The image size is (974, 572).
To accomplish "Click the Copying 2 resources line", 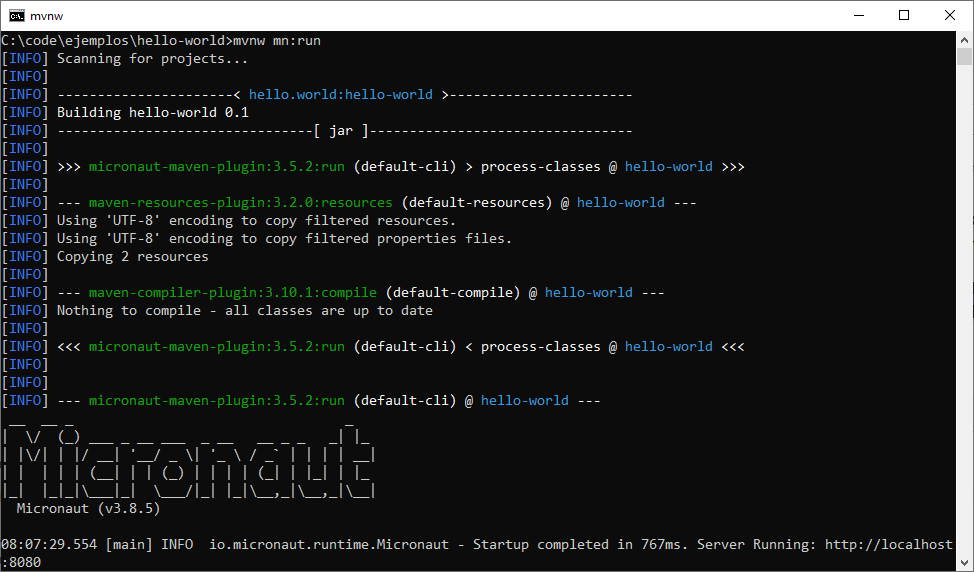I will click(x=133, y=256).
